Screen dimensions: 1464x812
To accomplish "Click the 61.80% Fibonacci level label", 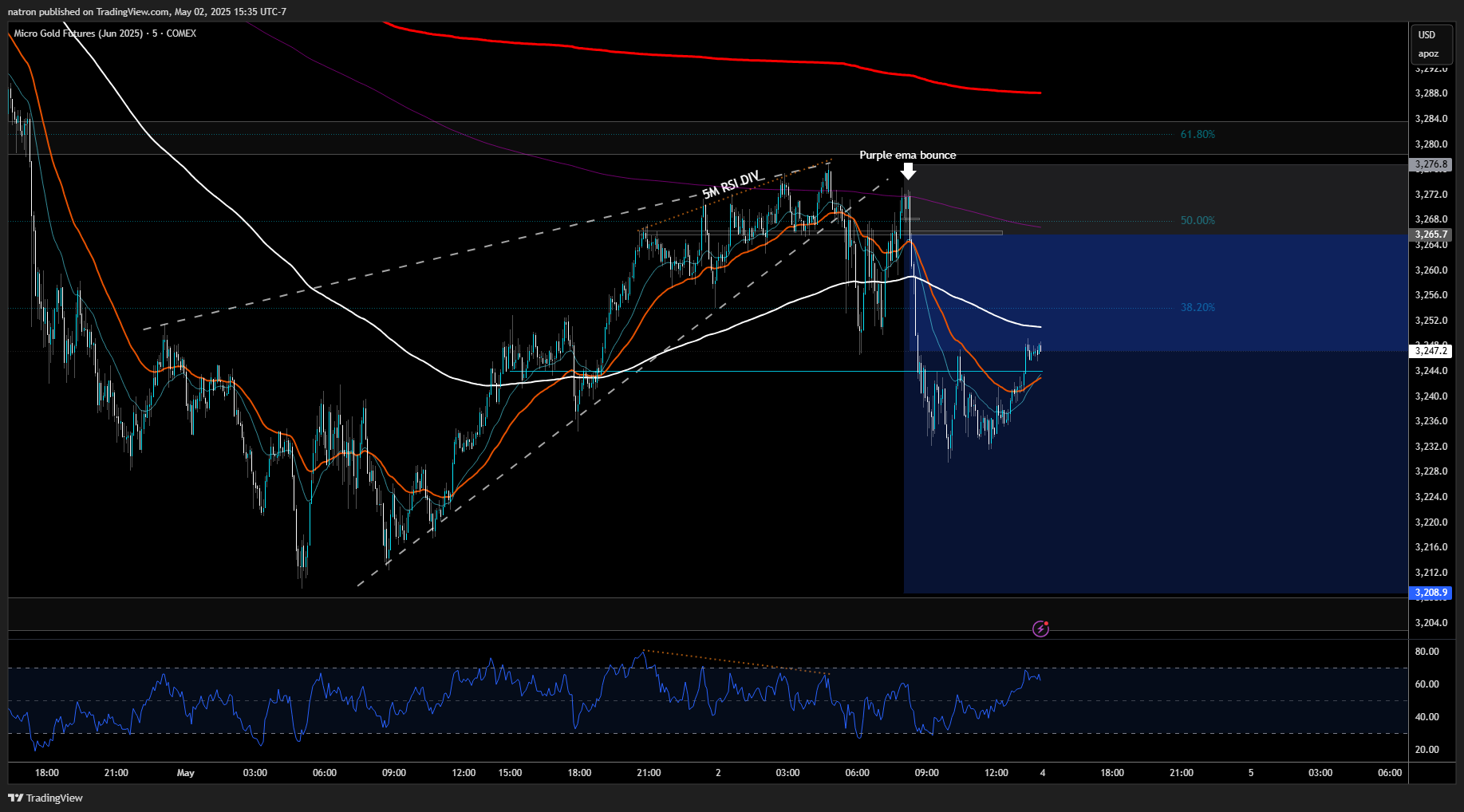I will click(x=1198, y=134).
